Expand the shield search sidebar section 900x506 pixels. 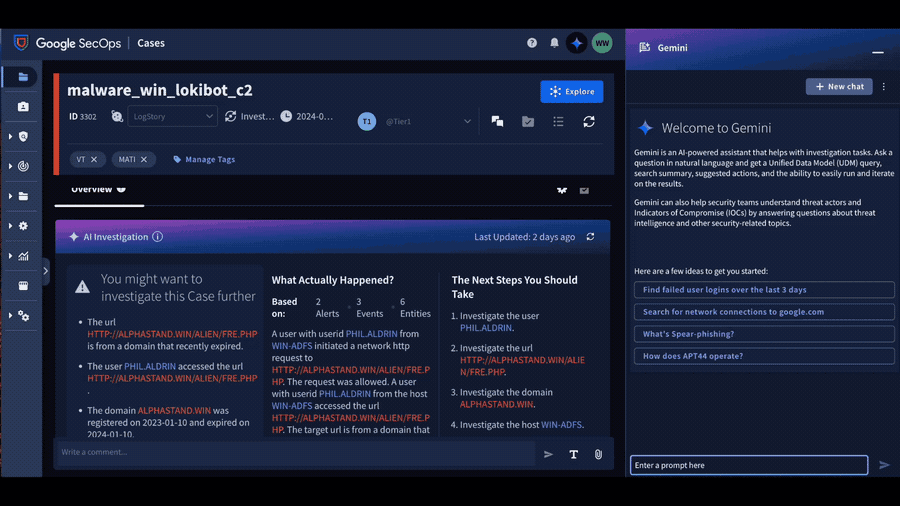[x=10, y=137]
